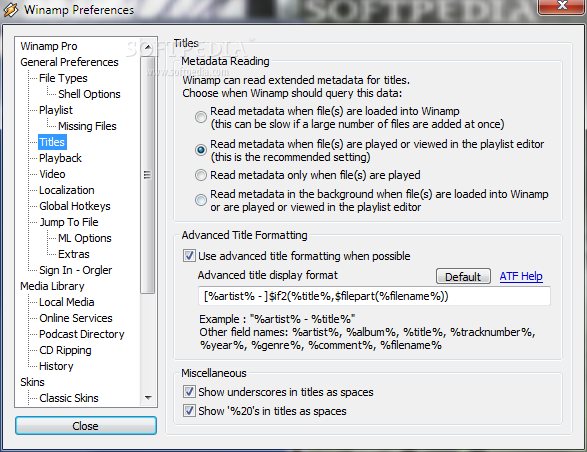Open ML Options under Jump To File

pyautogui.click(x=85, y=238)
